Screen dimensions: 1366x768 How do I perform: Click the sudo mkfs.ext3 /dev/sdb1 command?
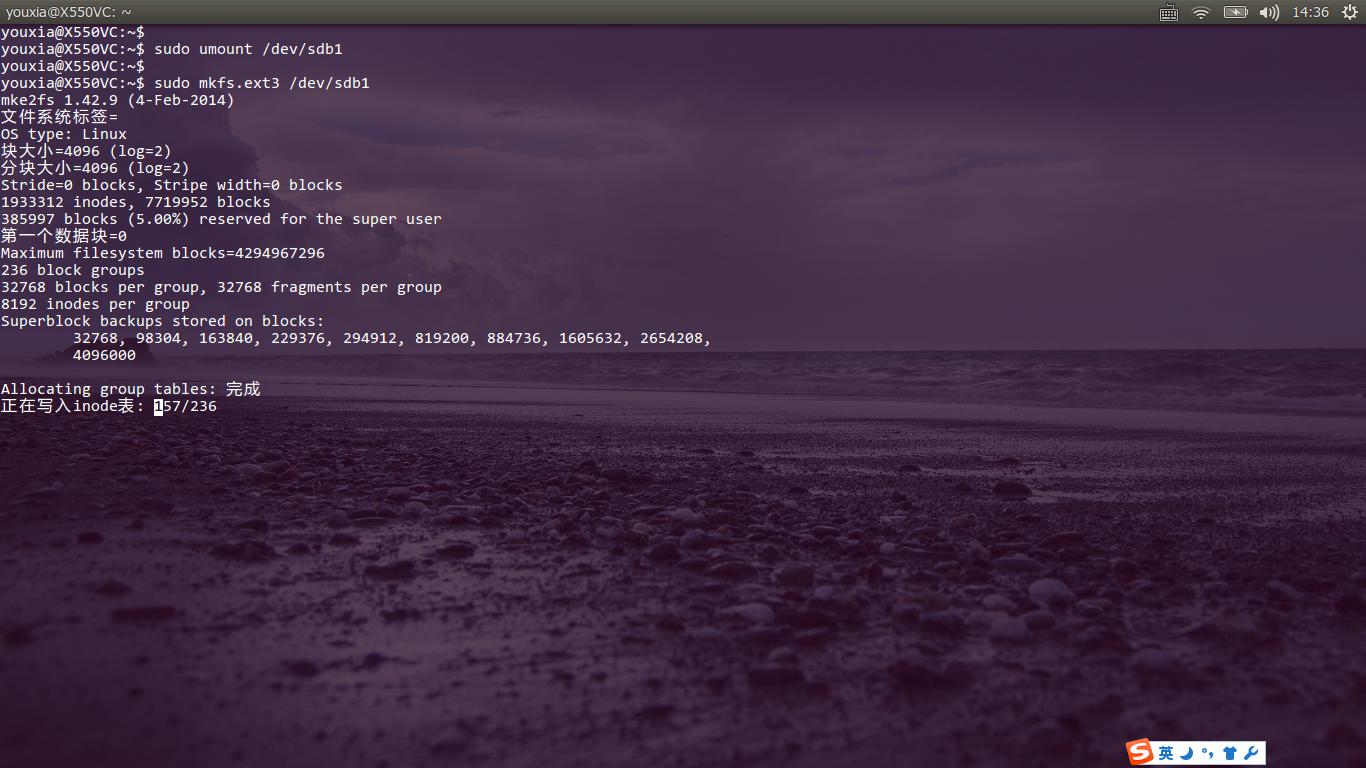click(261, 83)
